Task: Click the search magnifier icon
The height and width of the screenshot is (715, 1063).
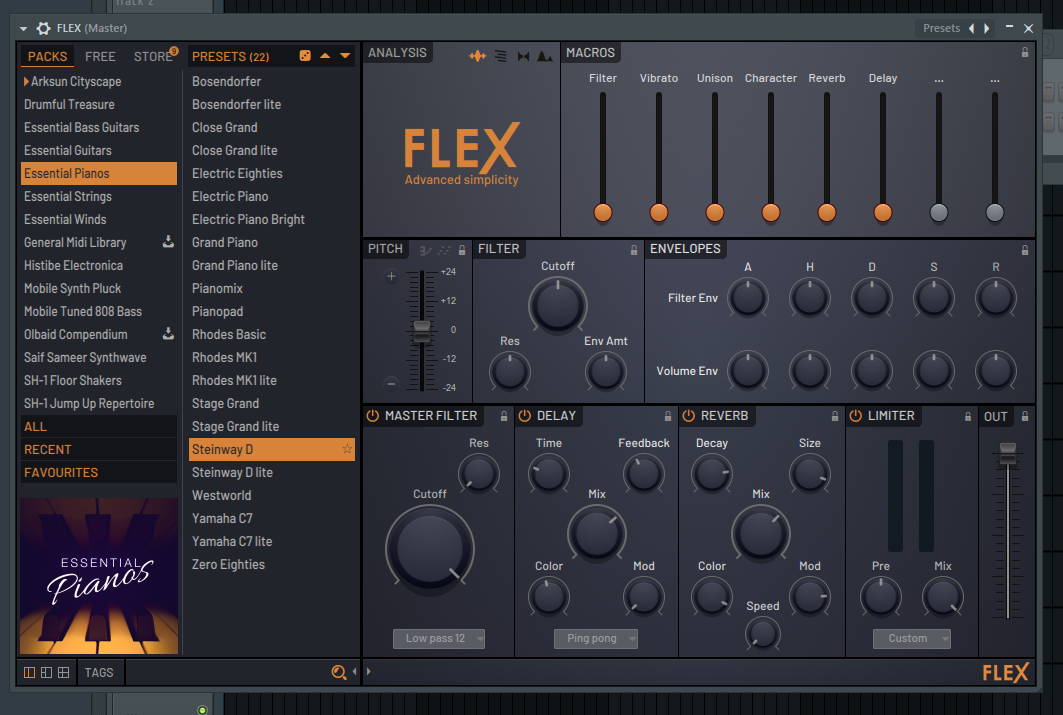Action: coord(338,672)
